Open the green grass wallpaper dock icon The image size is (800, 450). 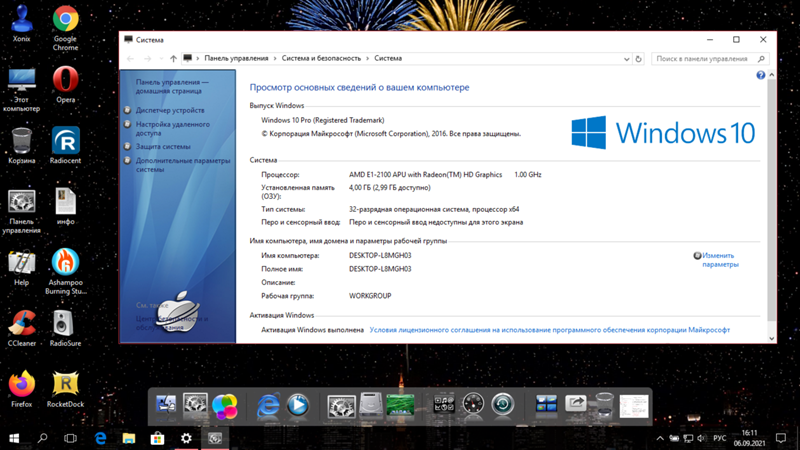pyautogui.click(x=401, y=406)
